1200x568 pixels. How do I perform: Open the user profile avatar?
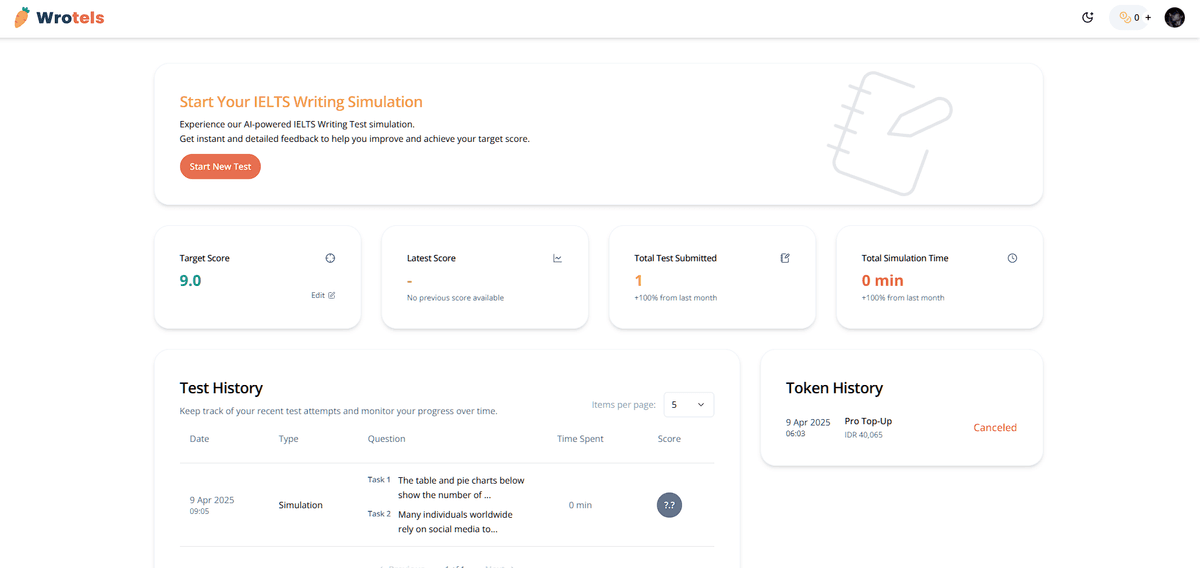coord(1174,17)
